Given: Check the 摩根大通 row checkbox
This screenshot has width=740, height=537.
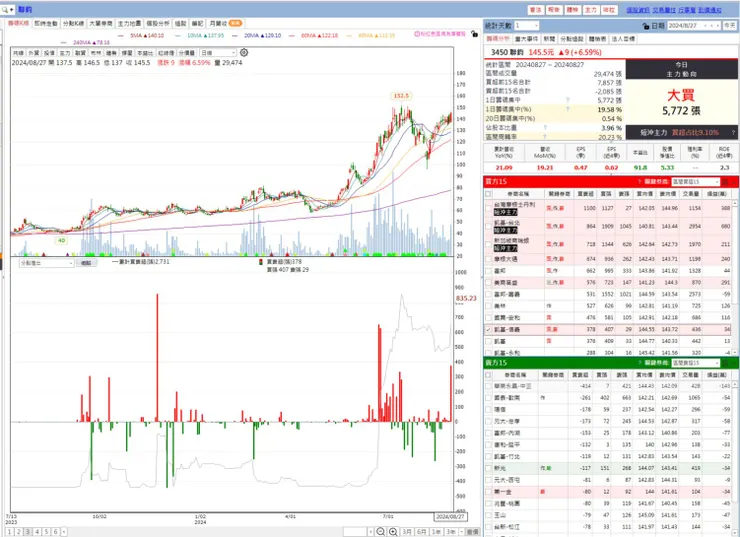Looking at the screenshot, I should (x=488, y=259).
